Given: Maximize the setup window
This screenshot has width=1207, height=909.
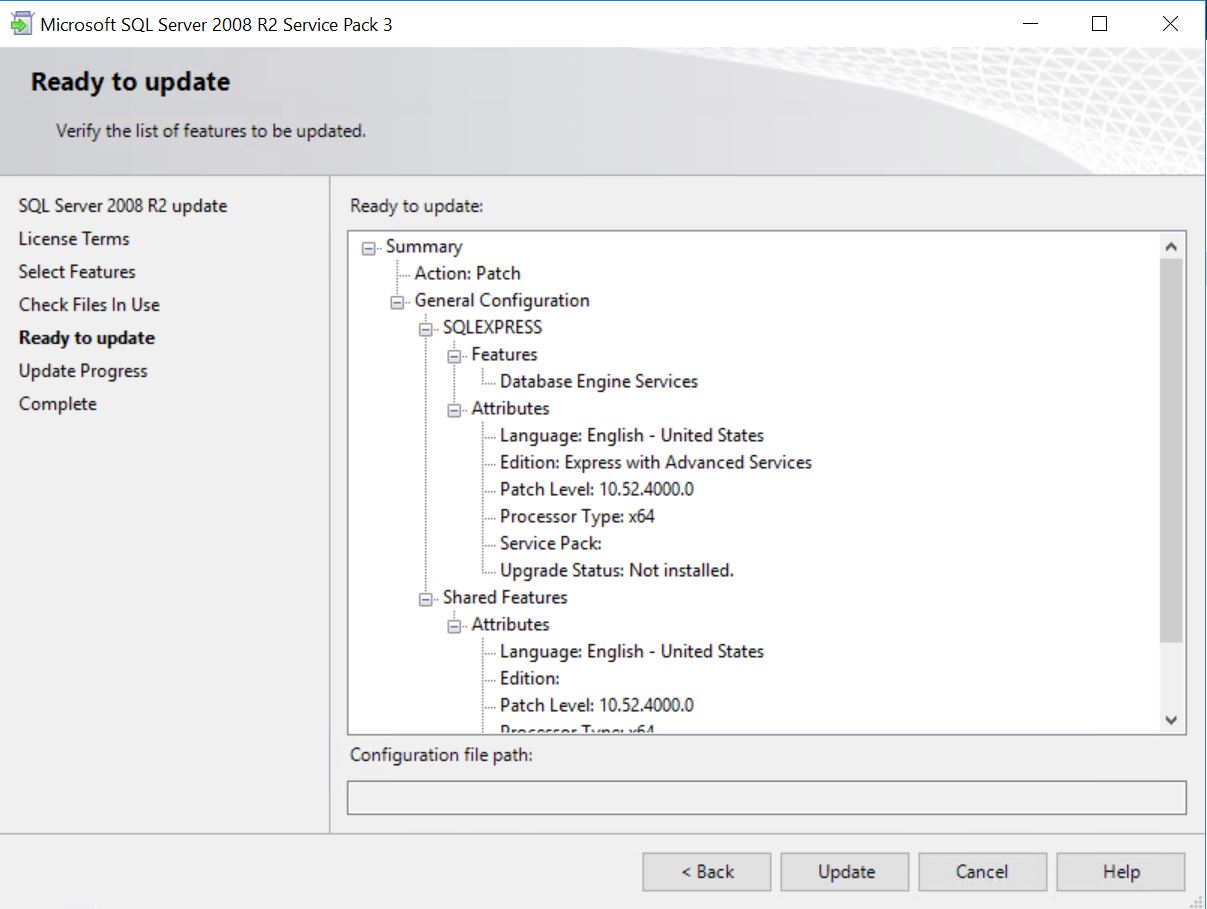Looking at the screenshot, I should (x=1099, y=24).
